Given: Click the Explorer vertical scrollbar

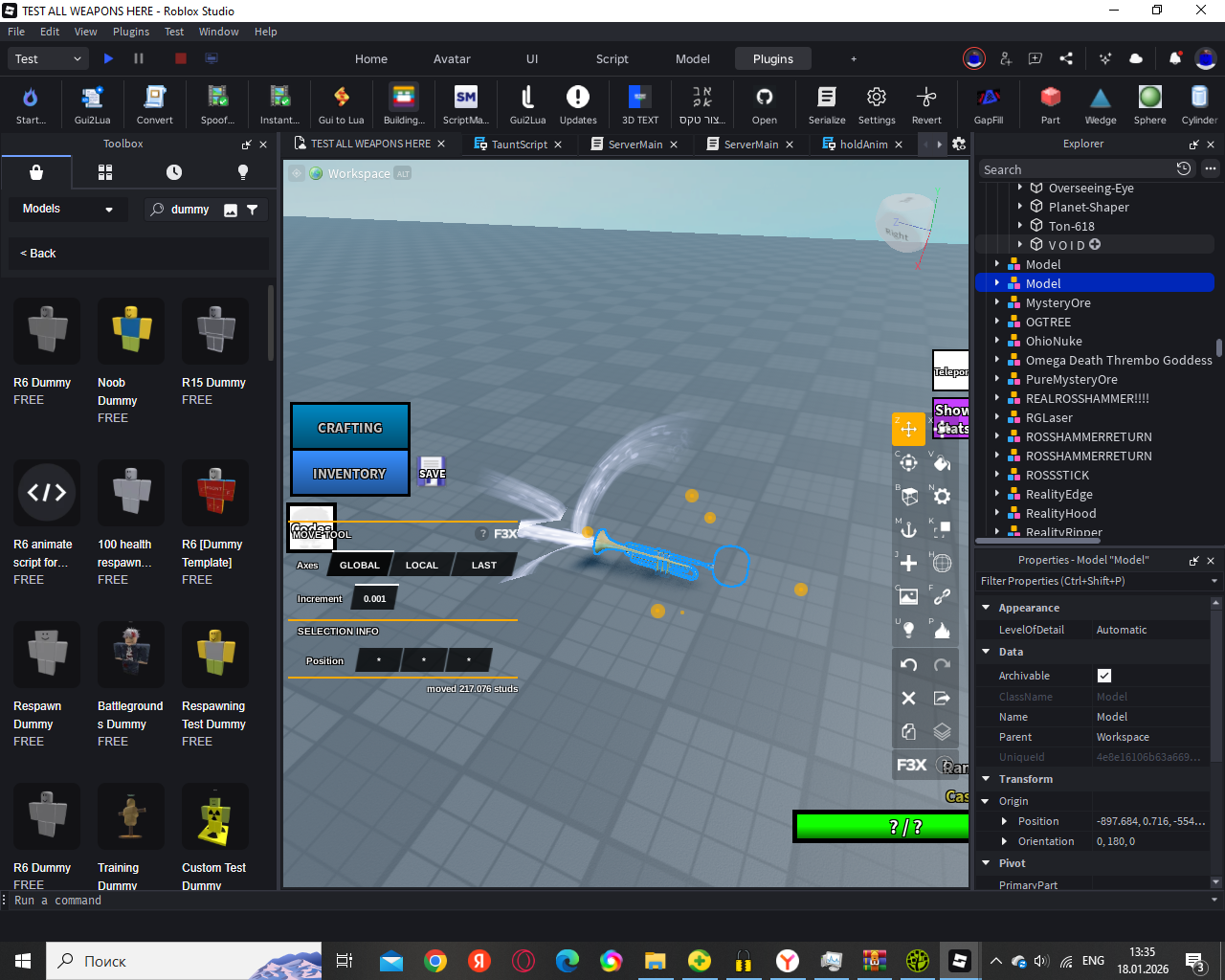Looking at the screenshot, I should (x=1218, y=346).
